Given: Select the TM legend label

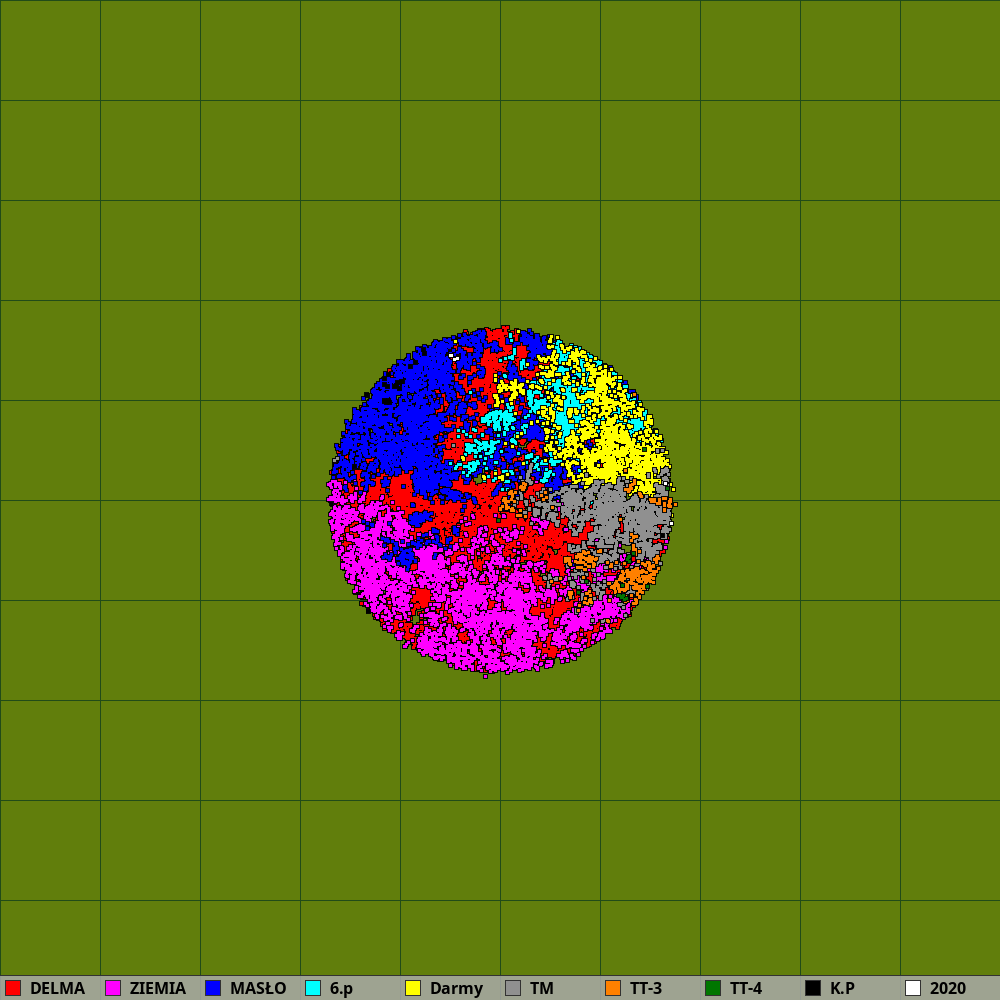Looking at the screenshot, I should point(541,989).
